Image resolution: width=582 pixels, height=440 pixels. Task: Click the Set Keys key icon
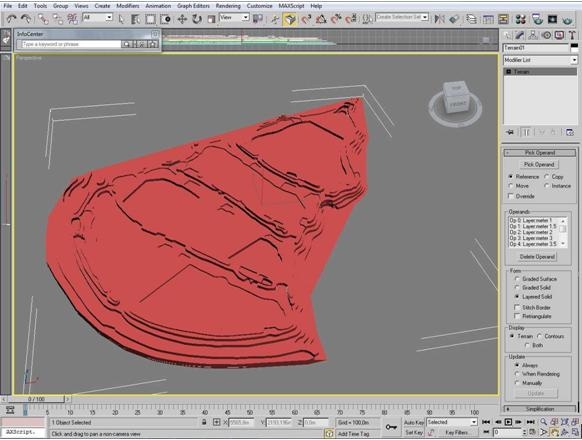(391, 427)
